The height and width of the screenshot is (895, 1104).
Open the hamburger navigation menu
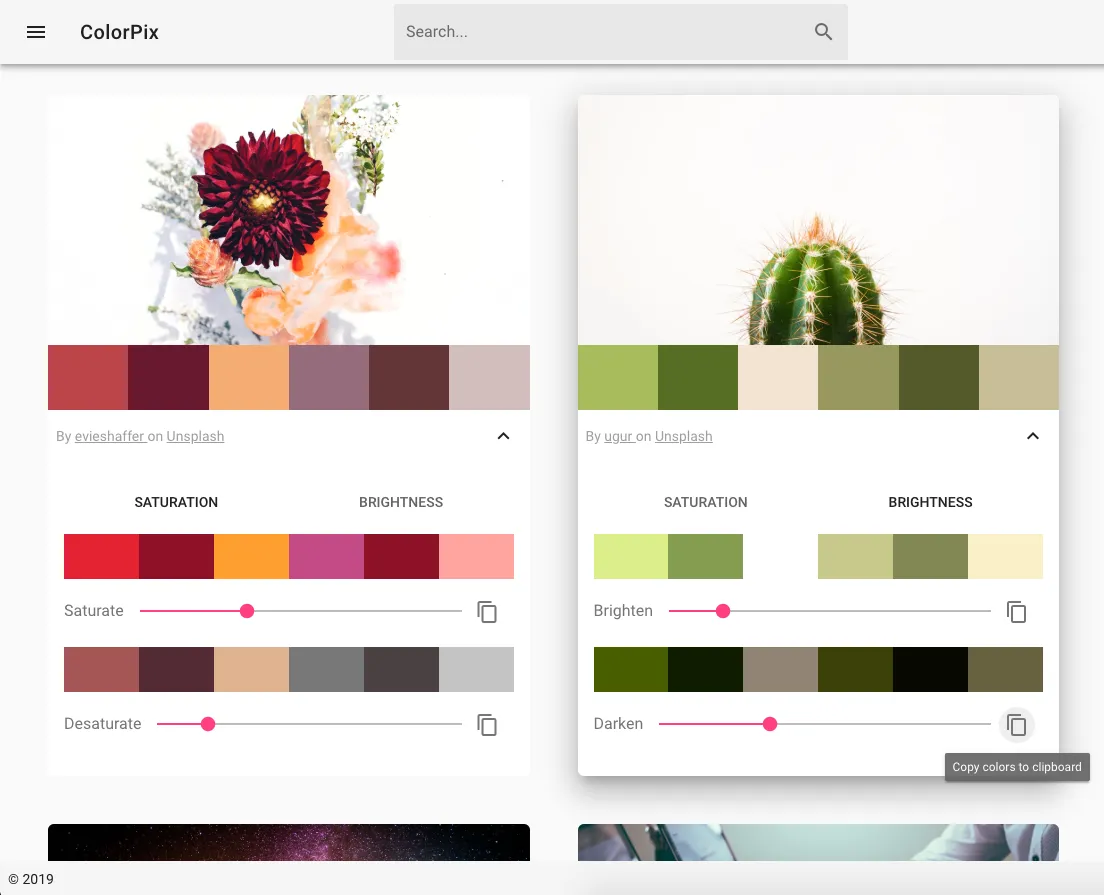(36, 32)
